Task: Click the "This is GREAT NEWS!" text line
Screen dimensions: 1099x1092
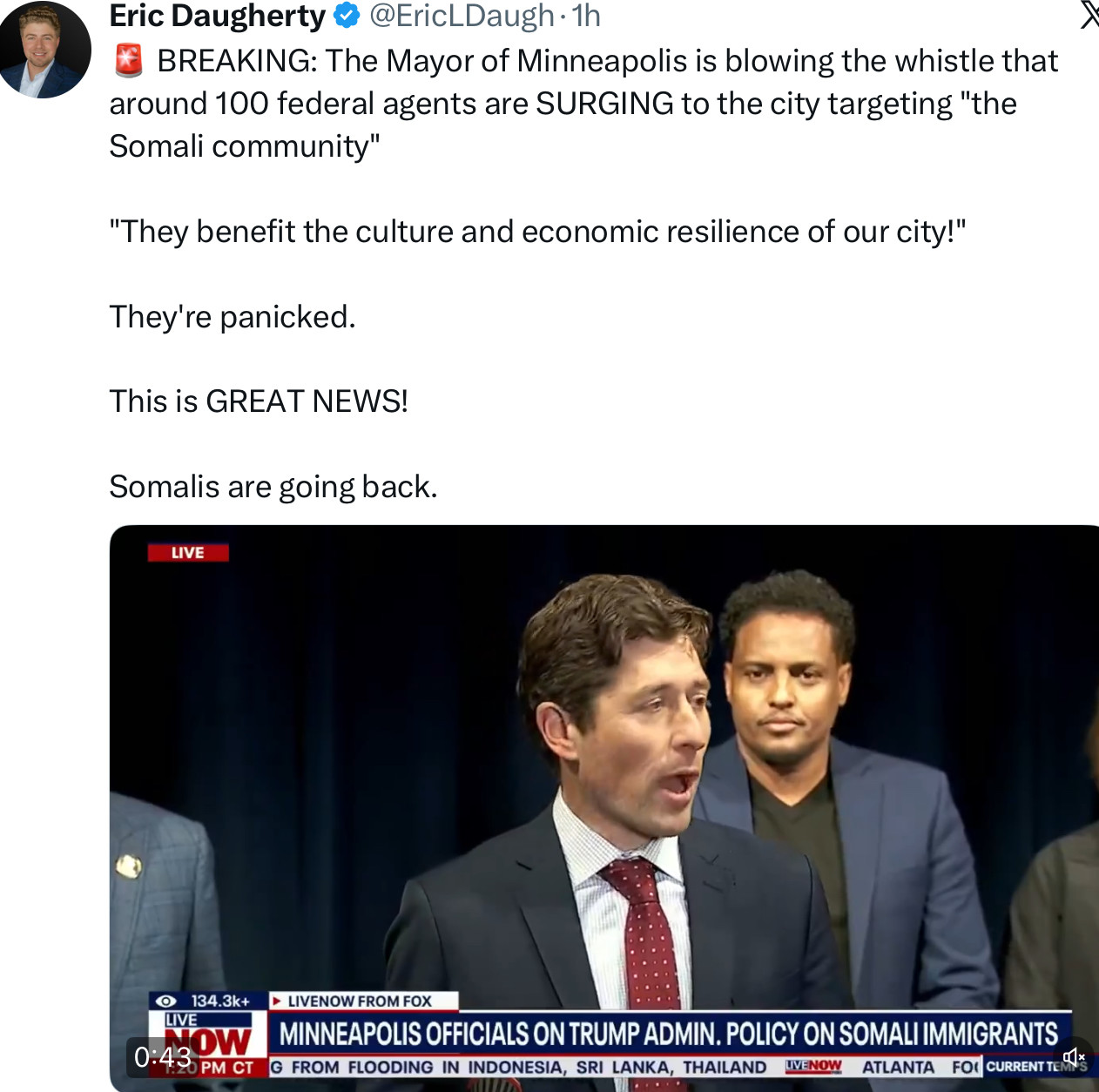Action: tap(259, 401)
